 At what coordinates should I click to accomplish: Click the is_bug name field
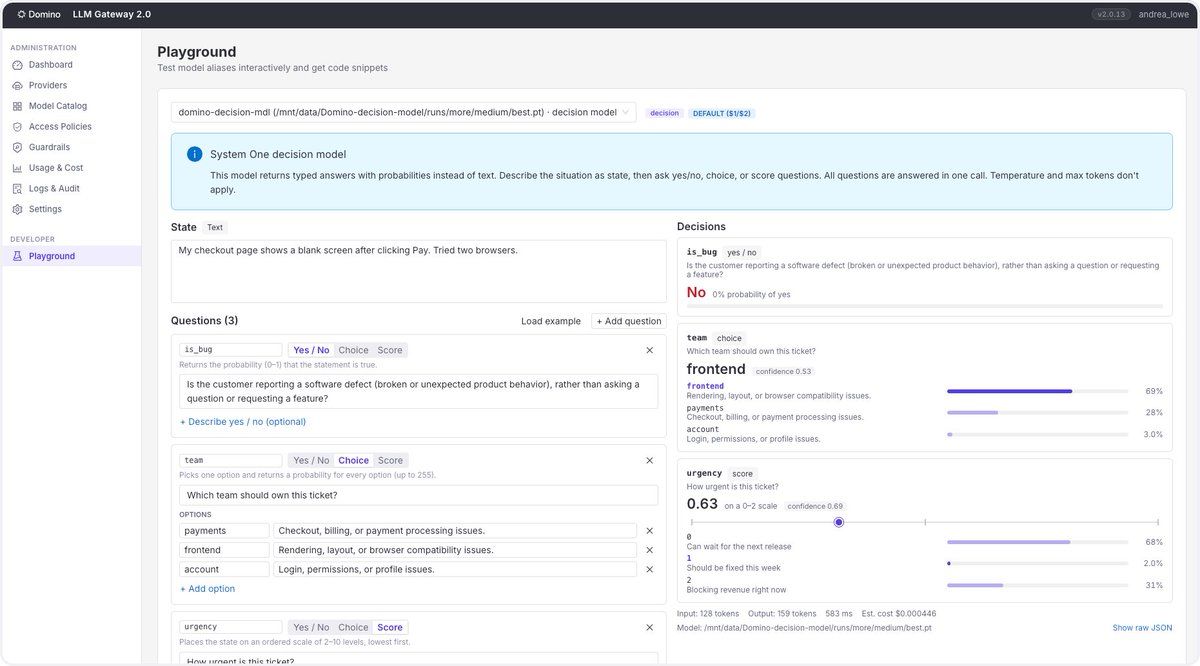tap(231, 350)
